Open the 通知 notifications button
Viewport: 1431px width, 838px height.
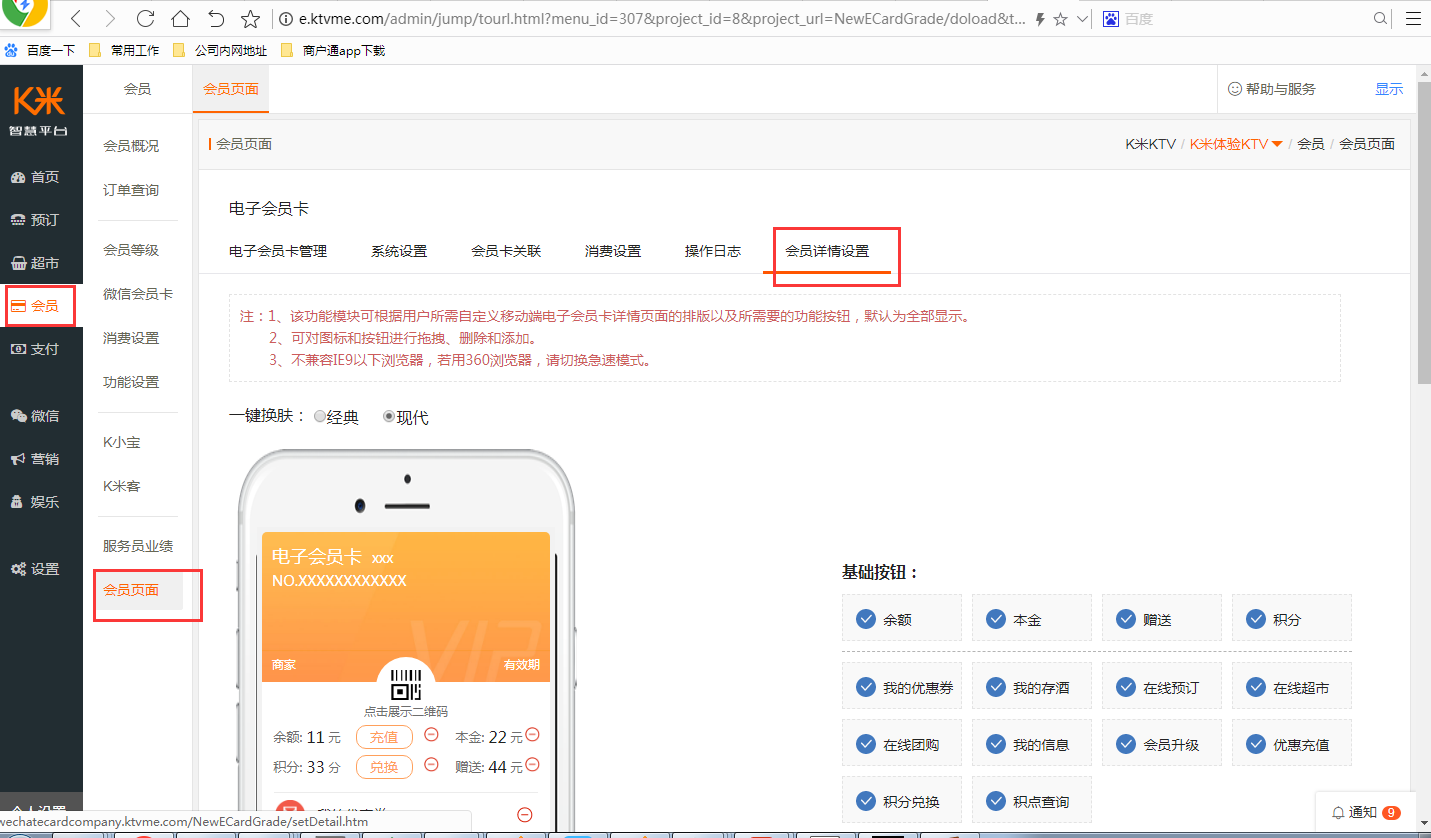(x=1365, y=812)
